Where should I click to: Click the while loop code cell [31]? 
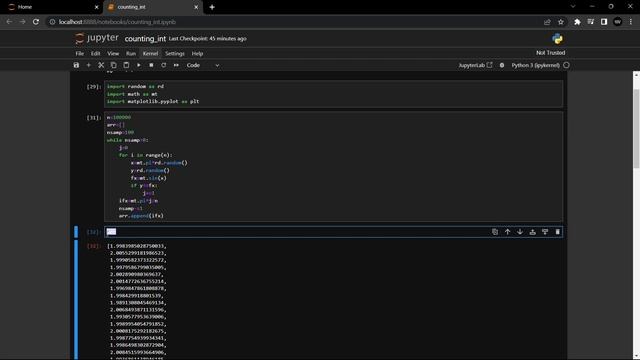pyautogui.click(x=333, y=167)
